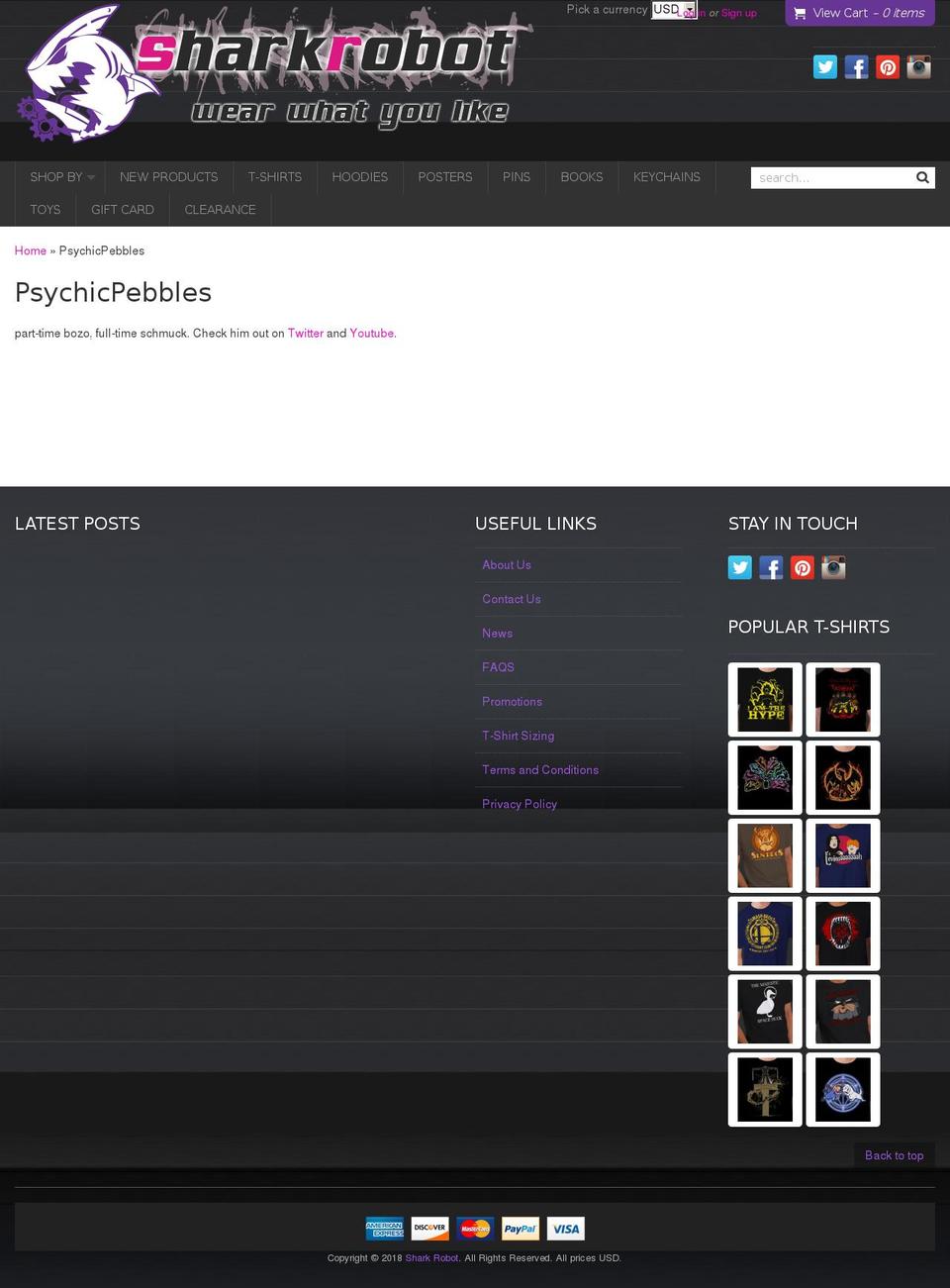Open the header Twitter icon
Viewport: 950px width, 1288px height.
tap(825, 66)
